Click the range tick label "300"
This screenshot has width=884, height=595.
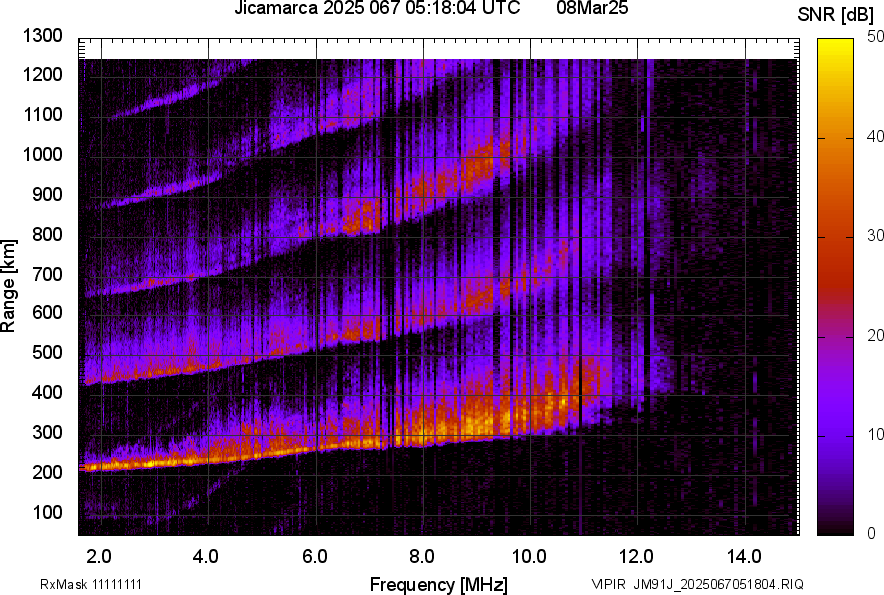pyautogui.click(x=47, y=433)
